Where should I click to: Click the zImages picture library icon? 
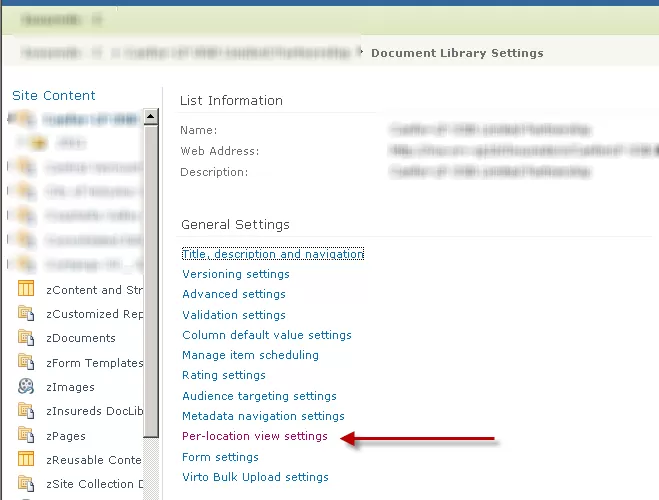[x=26, y=386]
